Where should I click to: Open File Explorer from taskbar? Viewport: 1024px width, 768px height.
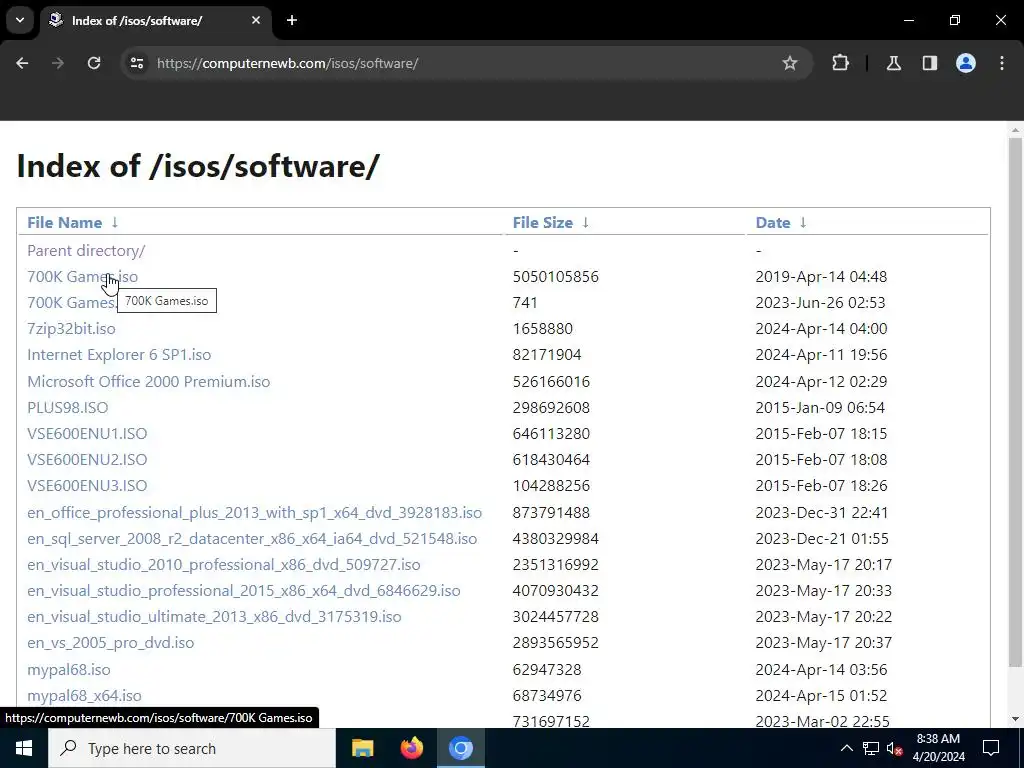click(x=362, y=748)
